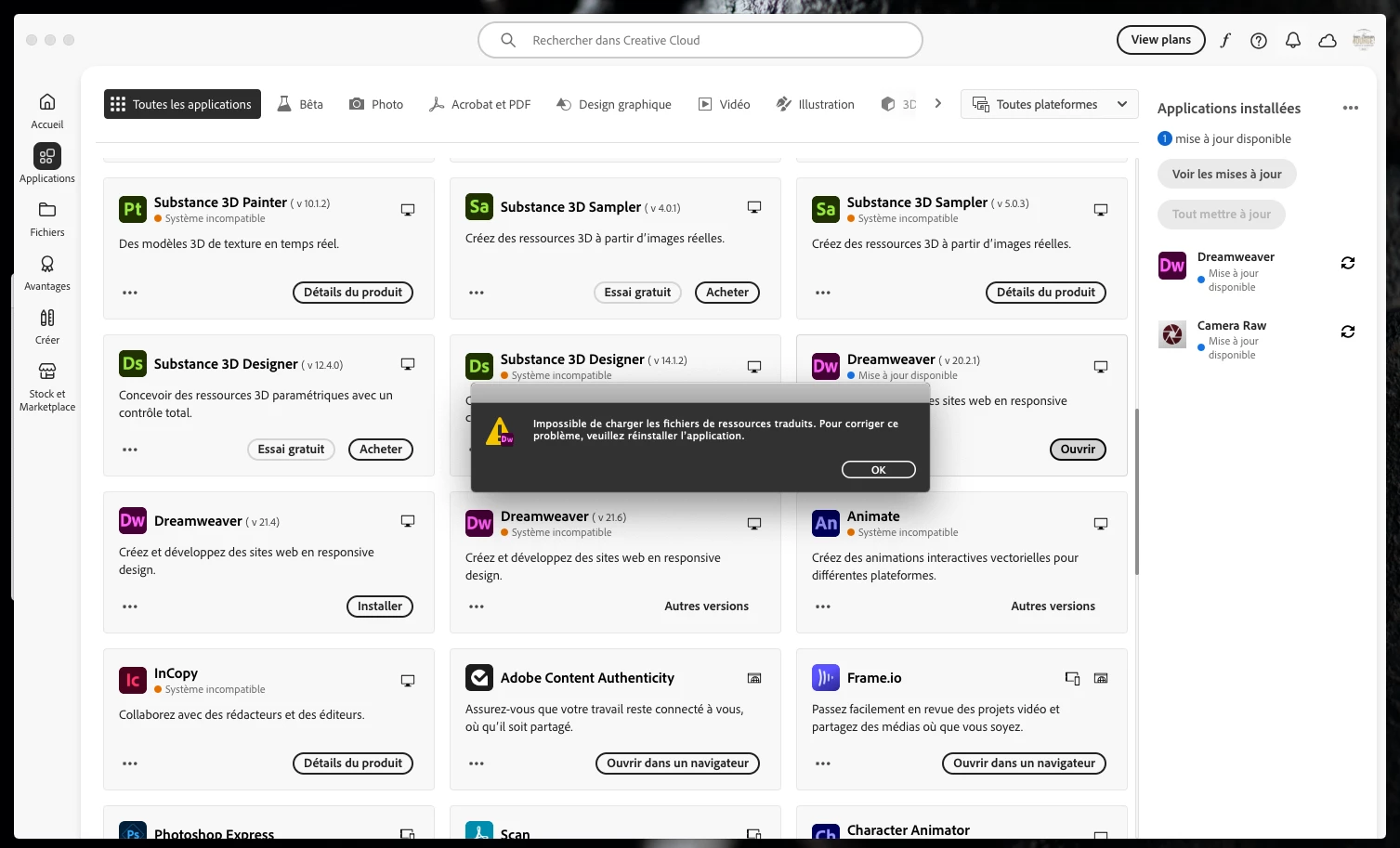Switch to the Photo tab
Image resolution: width=1400 pixels, height=848 pixels.
click(x=376, y=104)
